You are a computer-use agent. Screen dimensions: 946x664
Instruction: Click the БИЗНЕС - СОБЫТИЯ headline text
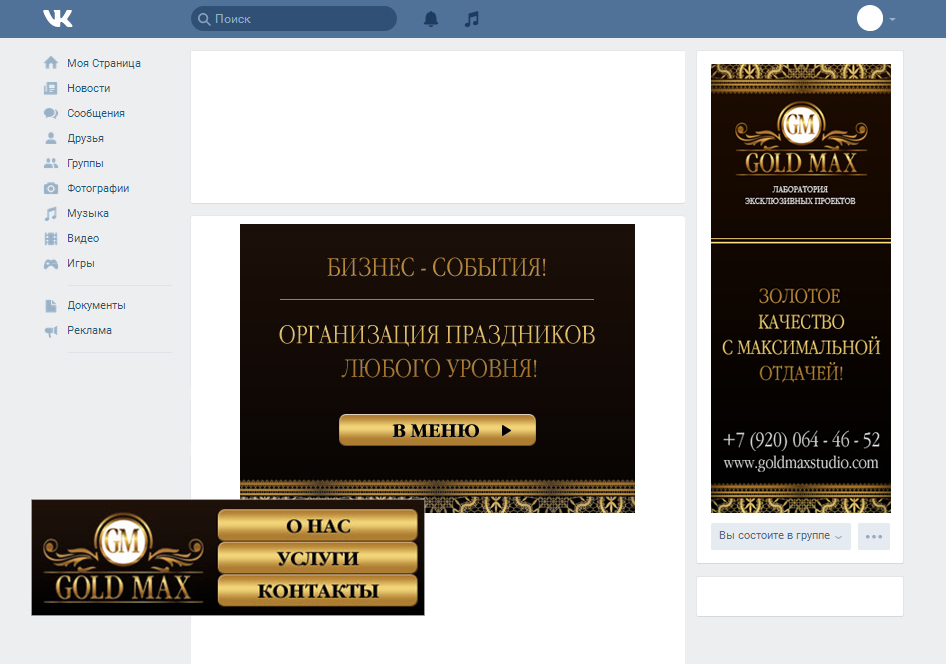(x=437, y=267)
